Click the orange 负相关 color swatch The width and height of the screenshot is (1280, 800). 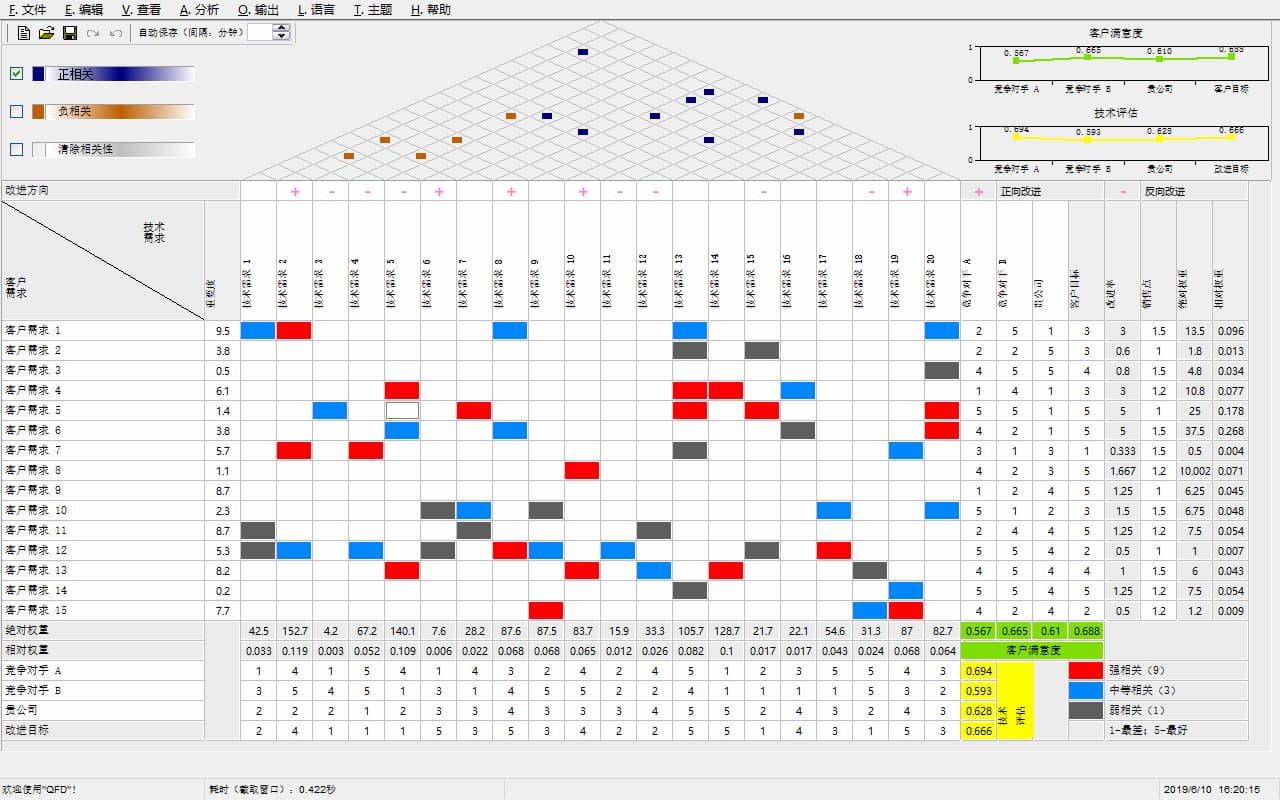39,112
